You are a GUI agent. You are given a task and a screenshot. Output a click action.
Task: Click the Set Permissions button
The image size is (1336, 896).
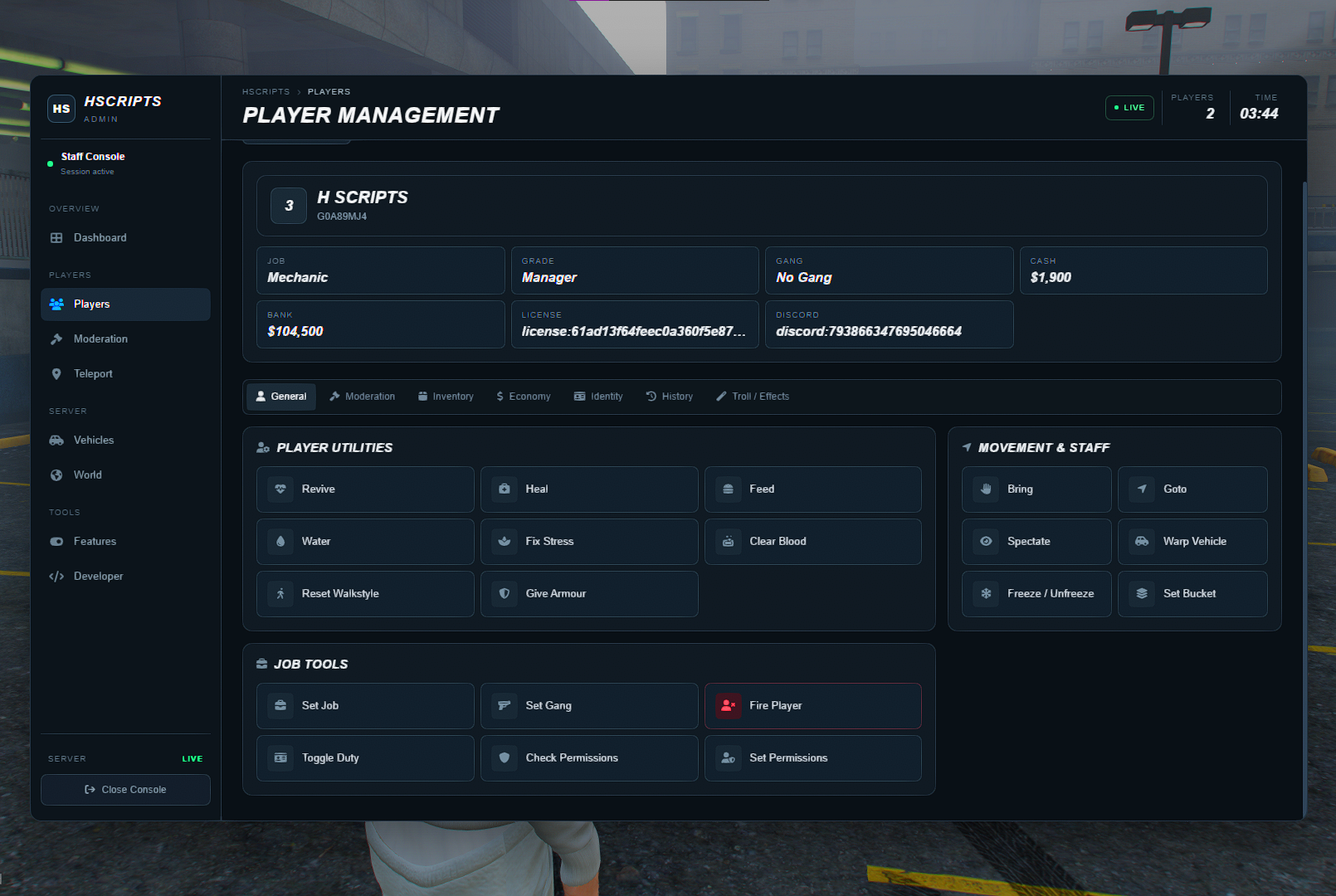(x=813, y=758)
